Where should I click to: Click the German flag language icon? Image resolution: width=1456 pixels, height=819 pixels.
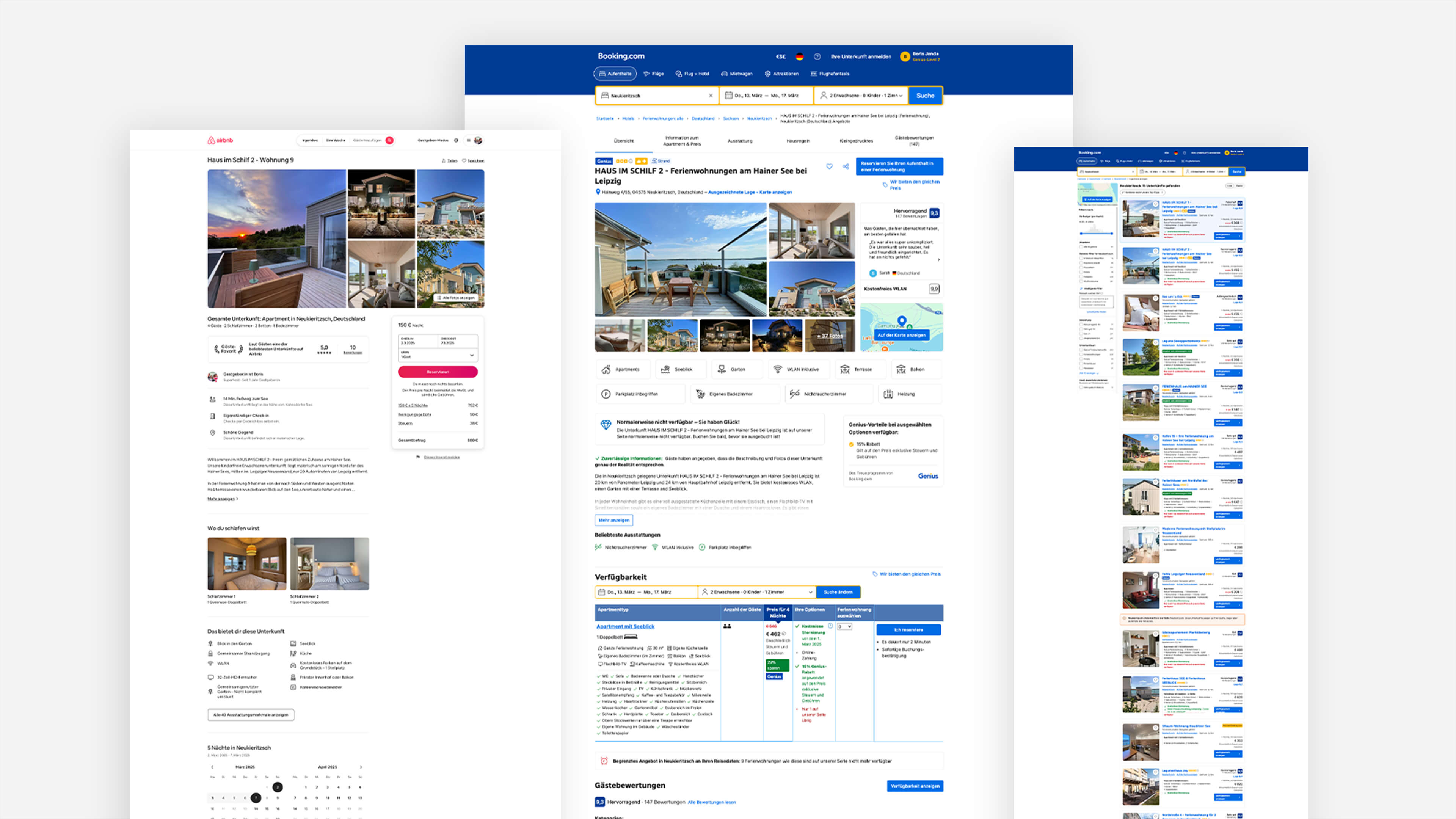pos(799,56)
